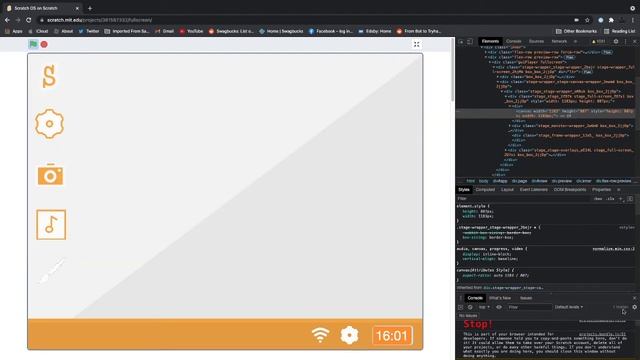Image resolution: width=640 pixels, height=360 pixels.
Task: Open DevTools three-dot customize menu
Action: pyautogui.click(x=625, y=41)
